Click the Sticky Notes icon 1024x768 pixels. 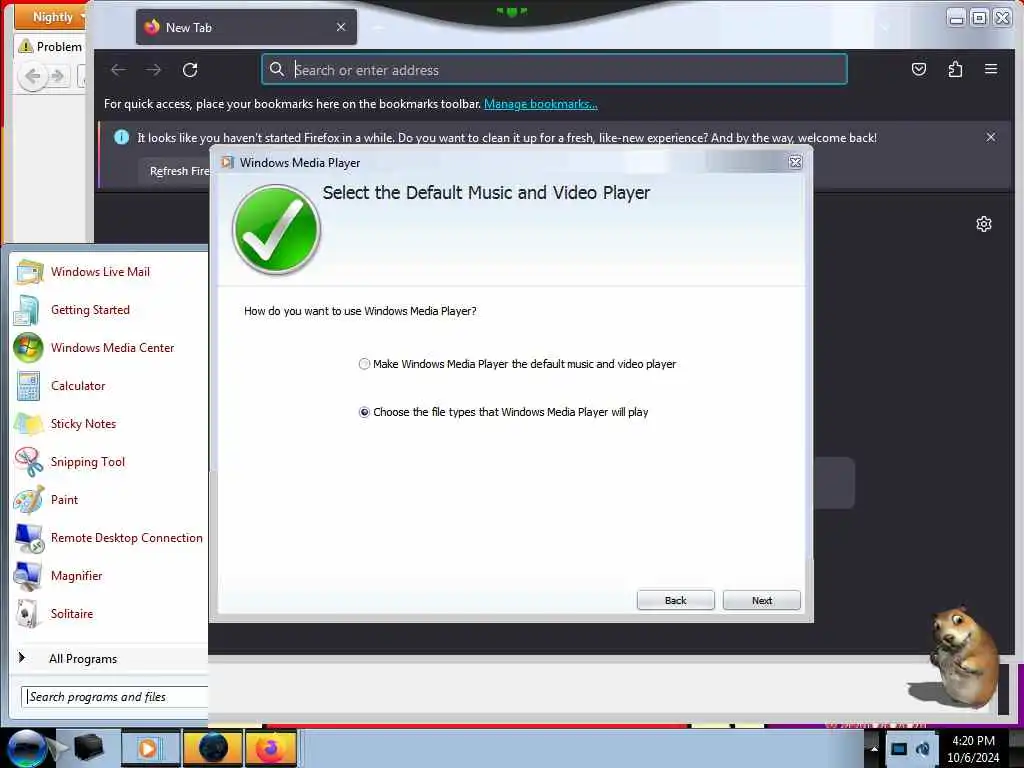(28, 424)
